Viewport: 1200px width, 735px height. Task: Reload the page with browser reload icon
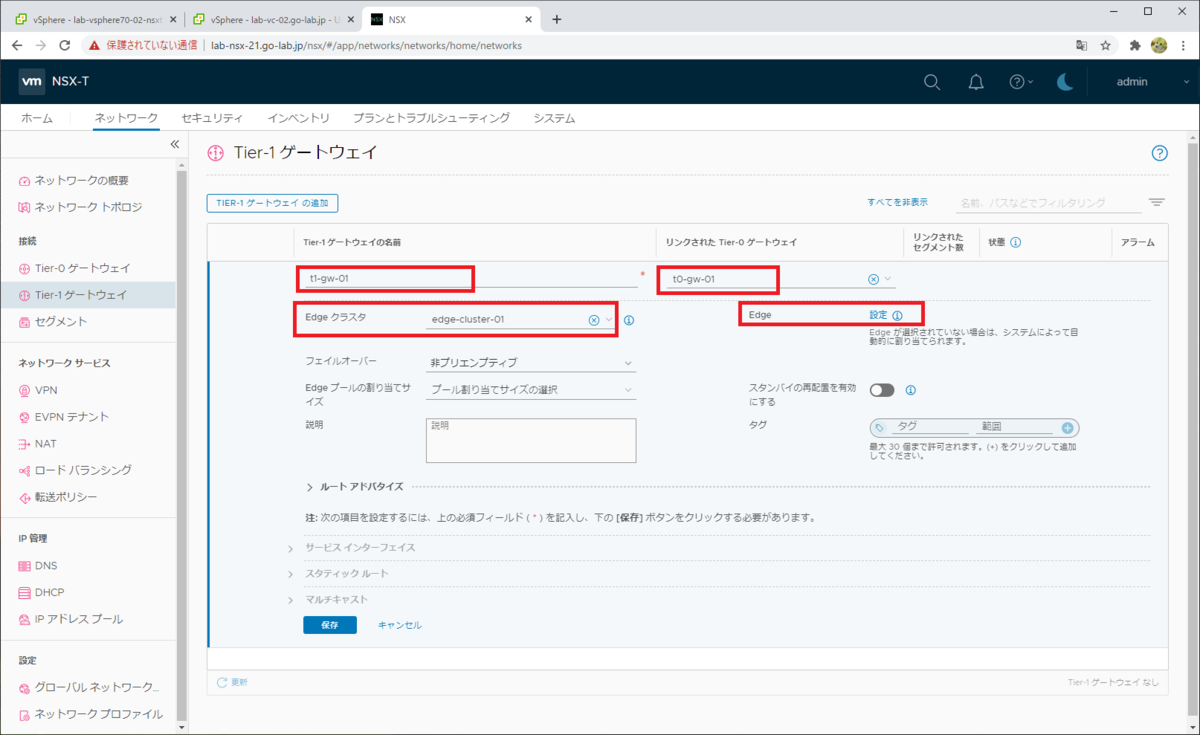65,45
